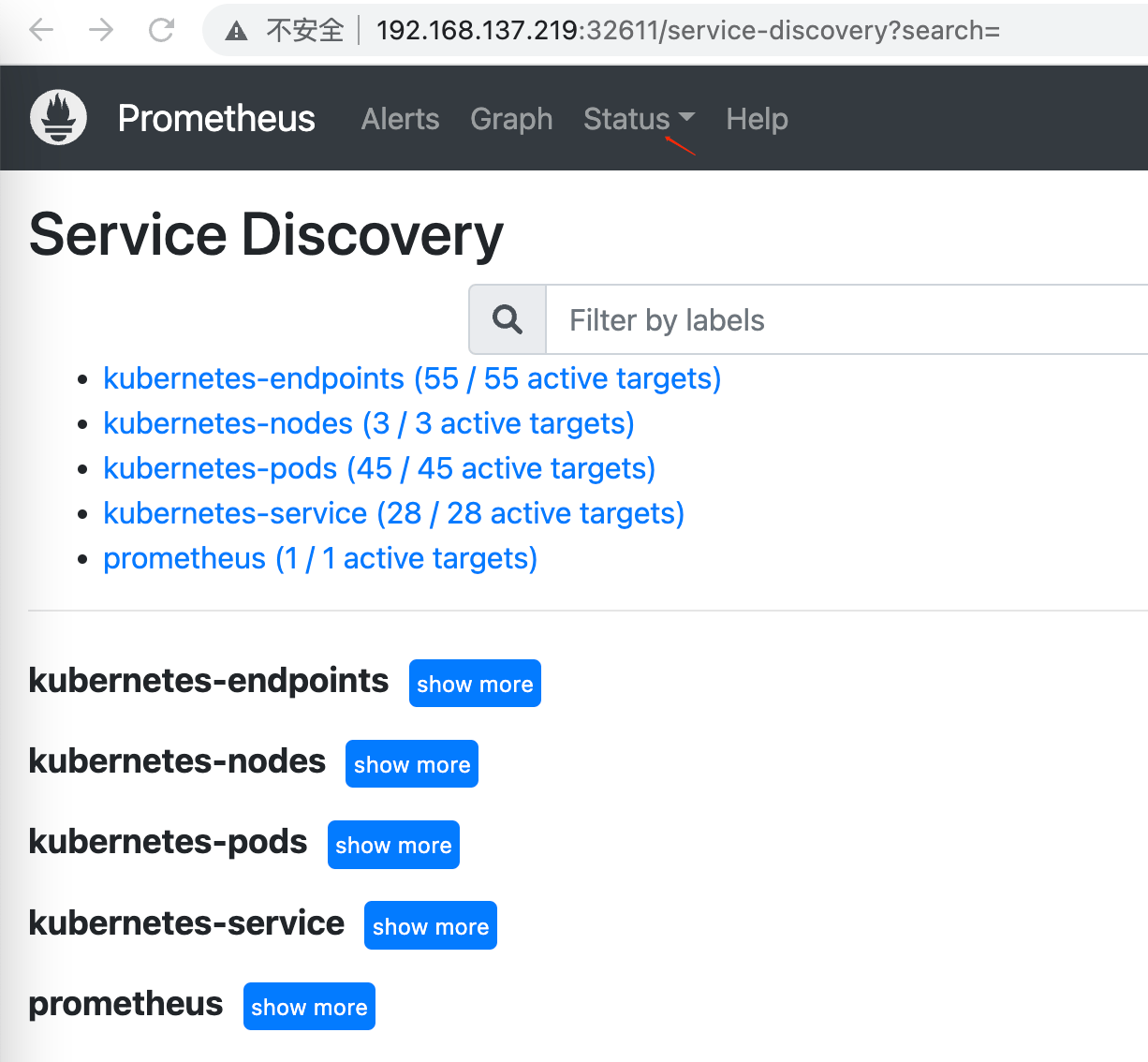Screen dimensions: 1148x1062
Task: Focus the Filter by labels field
Action: (x=843, y=320)
